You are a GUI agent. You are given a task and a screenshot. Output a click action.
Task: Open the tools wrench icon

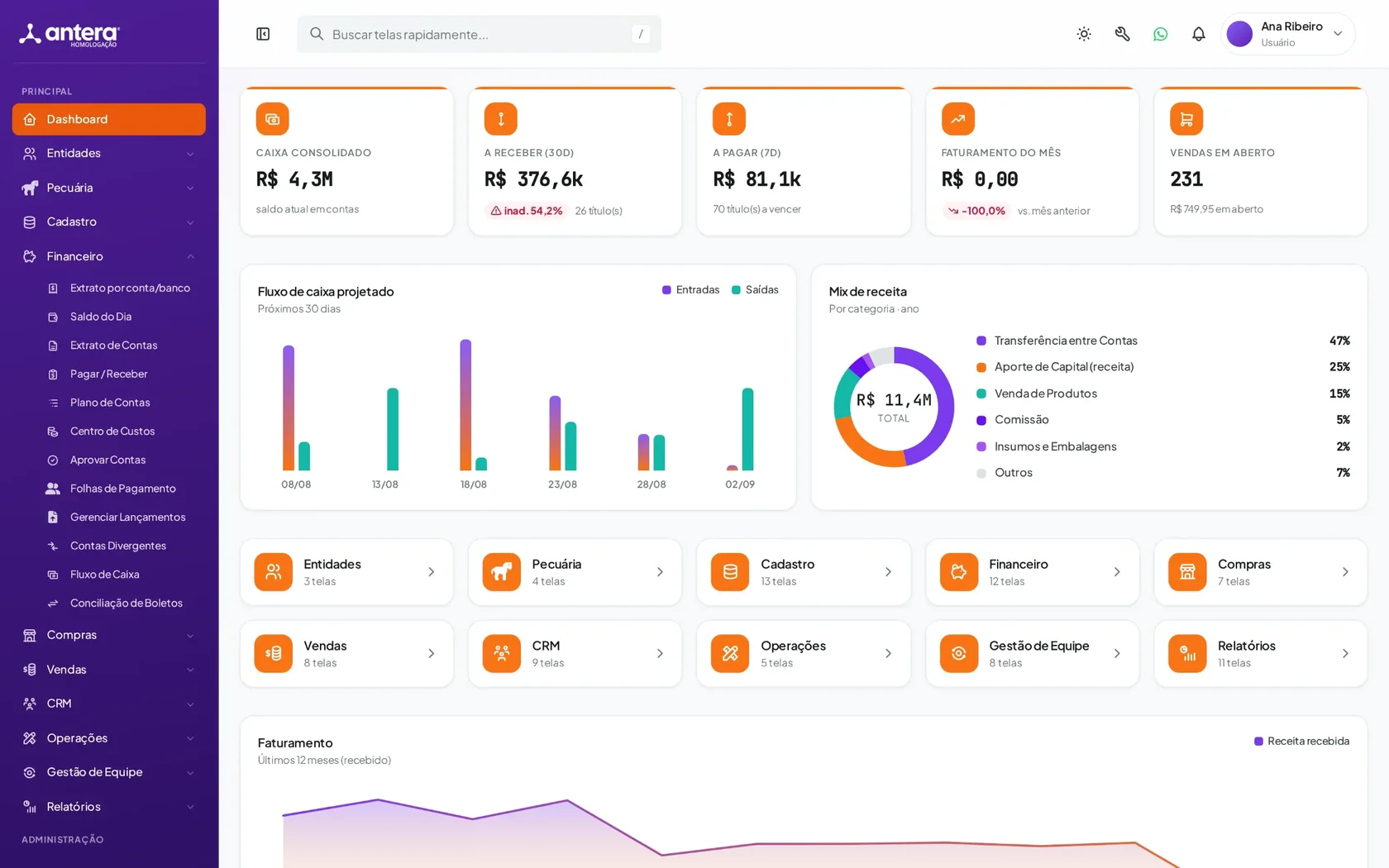pyautogui.click(x=1122, y=34)
